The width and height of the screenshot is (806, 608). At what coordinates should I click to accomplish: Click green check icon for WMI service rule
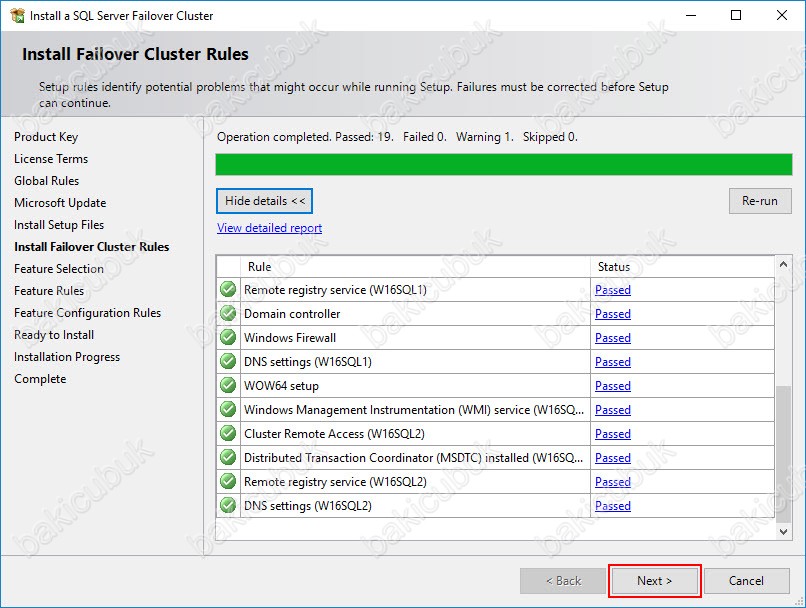point(228,409)
